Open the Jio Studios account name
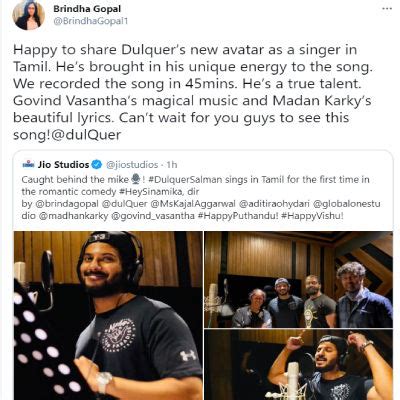The image size is (400, 400). [63, 164]
